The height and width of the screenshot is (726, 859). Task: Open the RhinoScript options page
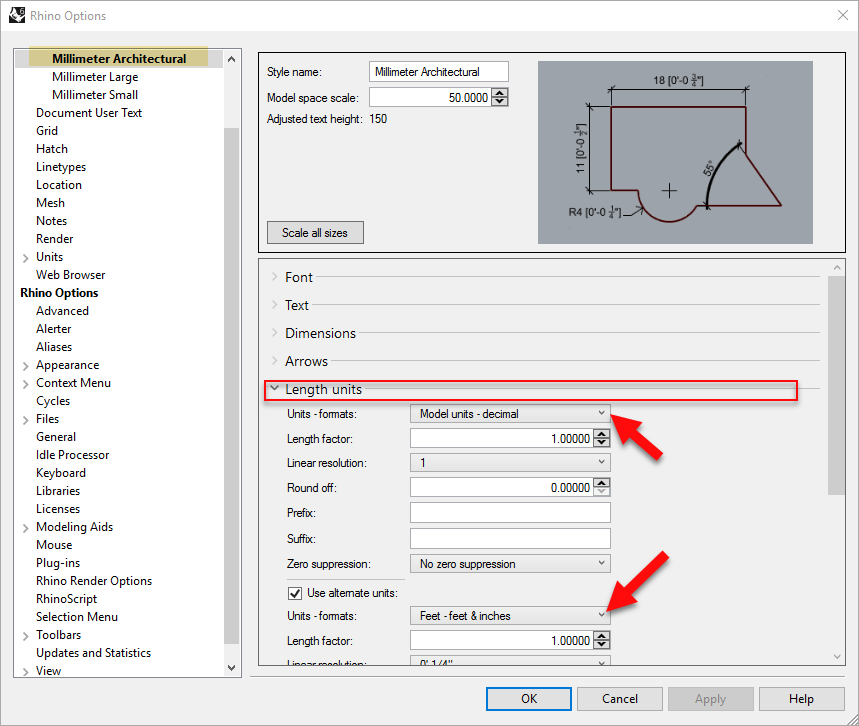coord(66,599)
